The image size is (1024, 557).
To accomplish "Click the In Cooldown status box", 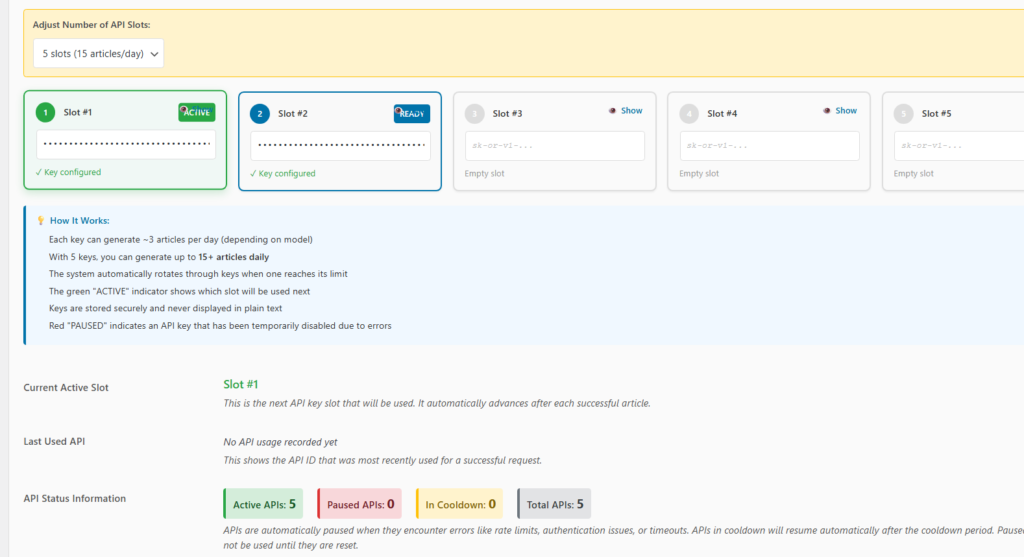I will point(460,504).
